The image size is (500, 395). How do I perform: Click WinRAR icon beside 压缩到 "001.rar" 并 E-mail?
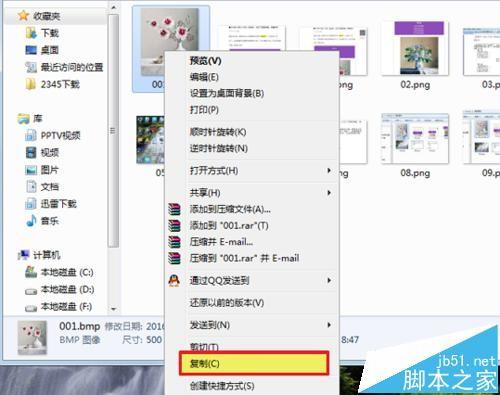point(174,258)
